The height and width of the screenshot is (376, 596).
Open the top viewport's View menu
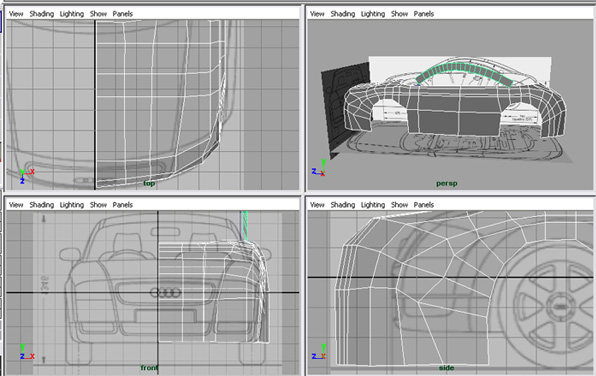point(16,14)
